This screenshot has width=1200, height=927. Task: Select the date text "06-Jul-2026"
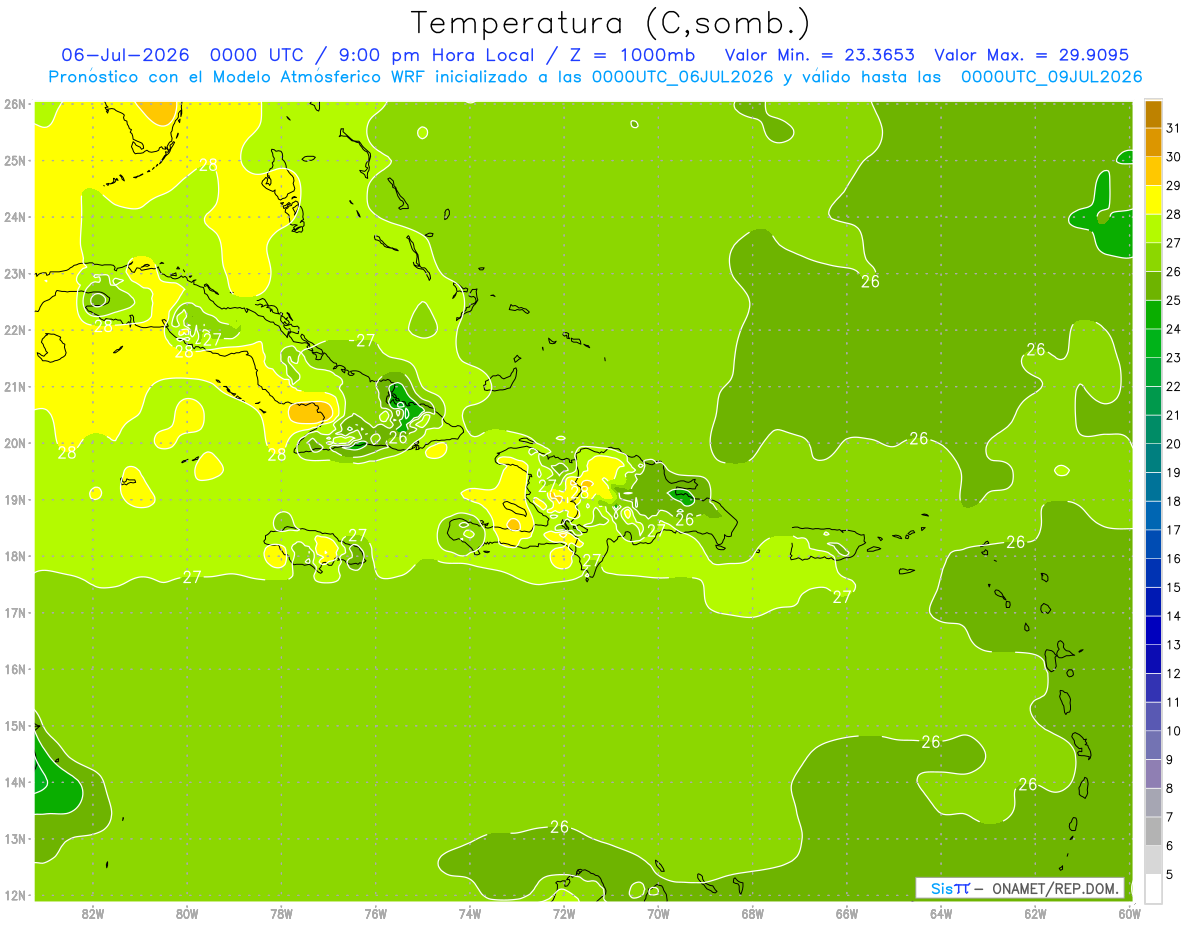pos(125,55)
